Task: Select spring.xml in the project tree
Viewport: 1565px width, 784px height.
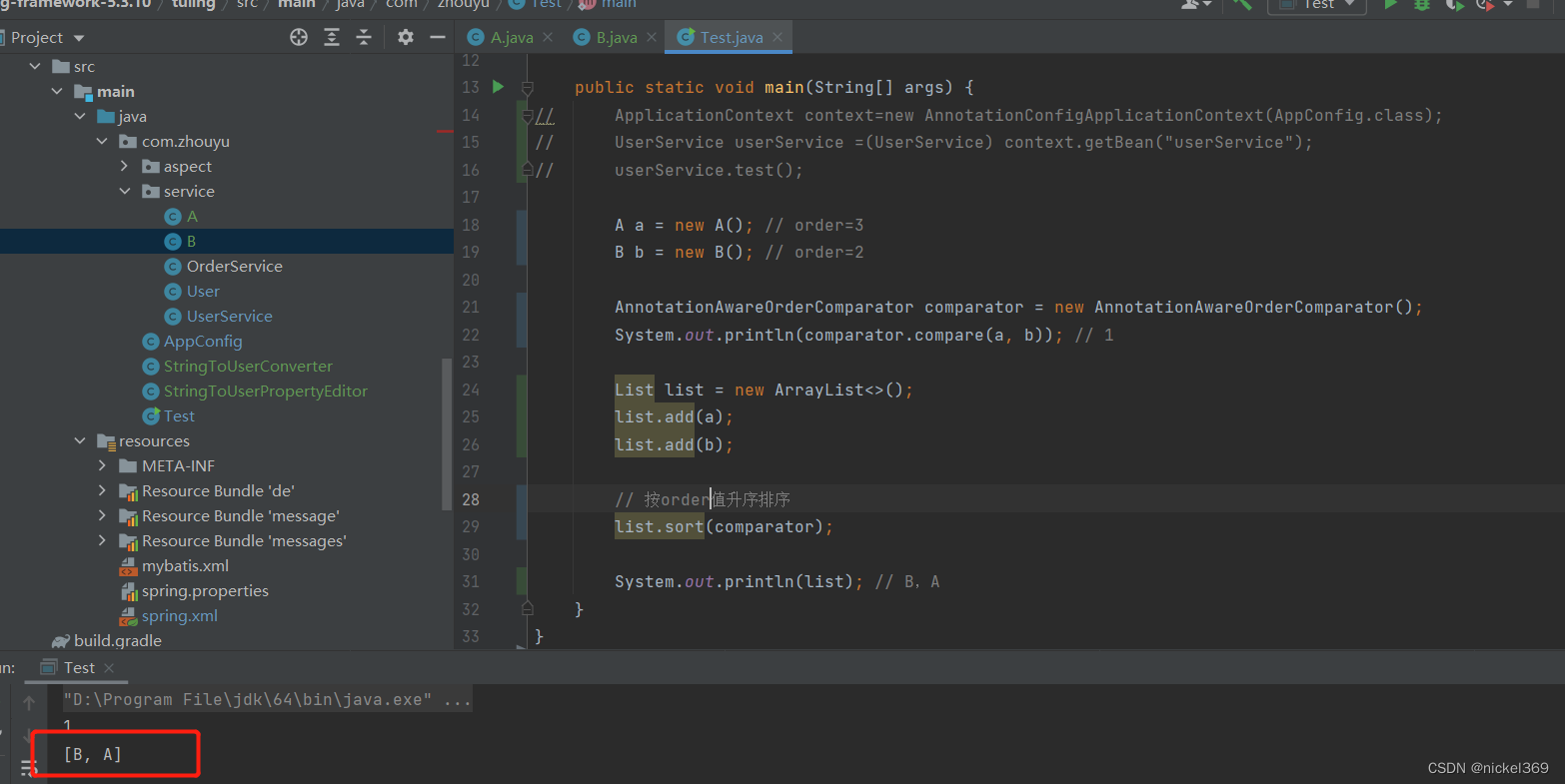Action: click(179, 616)
